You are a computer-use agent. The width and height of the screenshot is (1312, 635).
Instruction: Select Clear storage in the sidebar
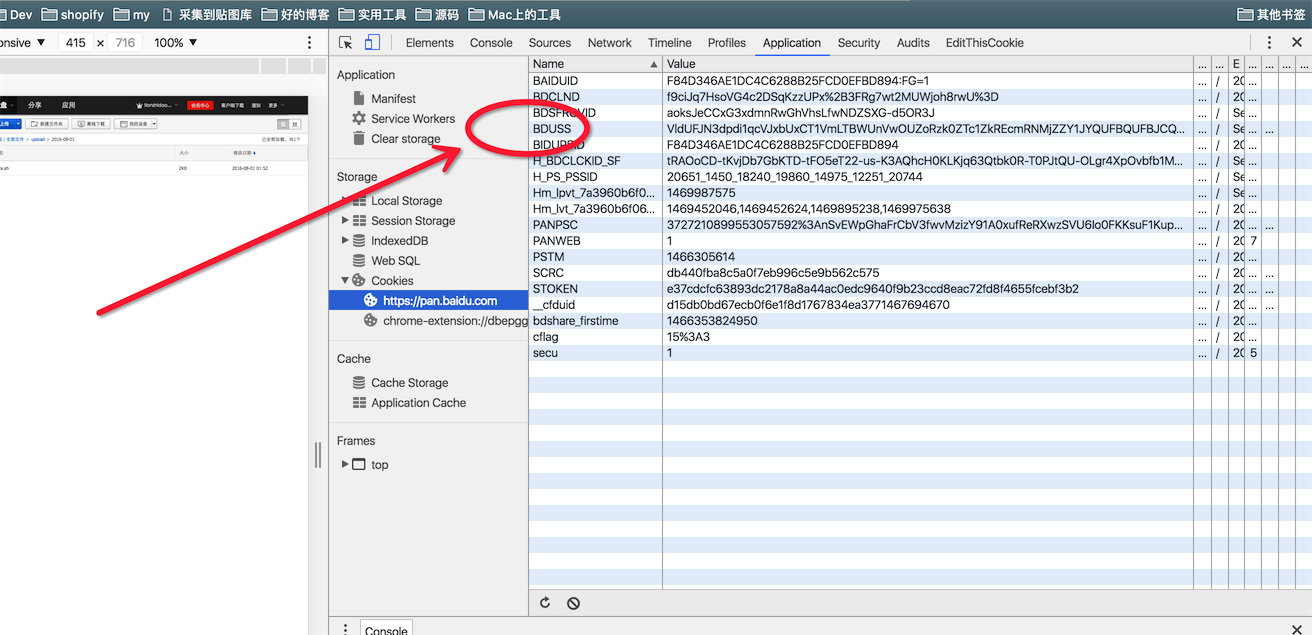pos(405,139)
